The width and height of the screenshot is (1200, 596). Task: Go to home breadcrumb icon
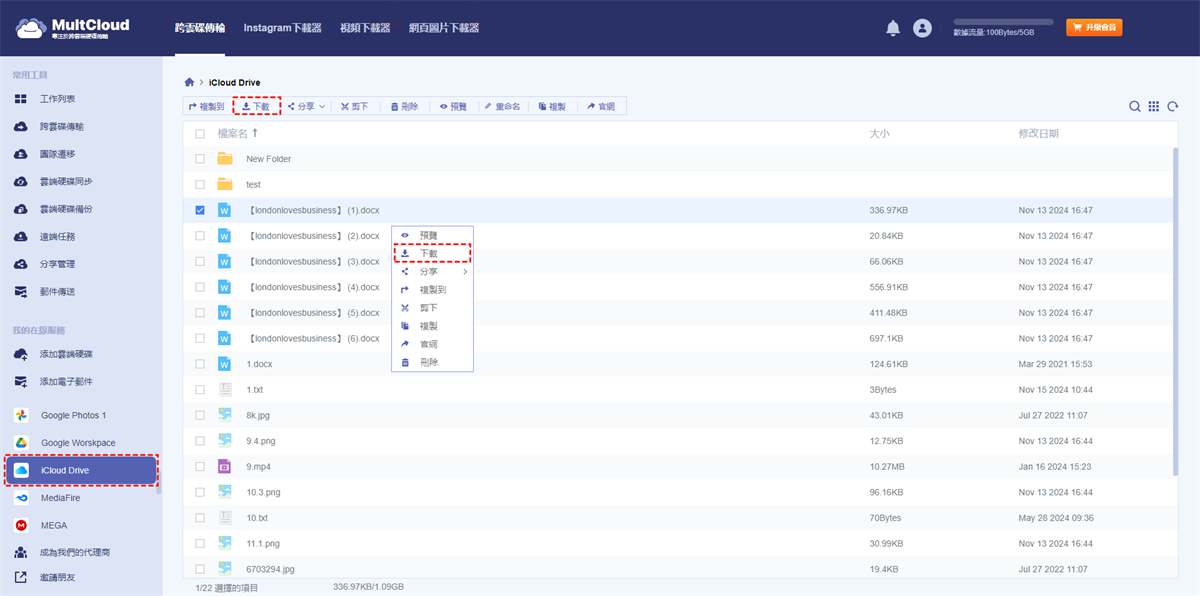coord(189,82)
